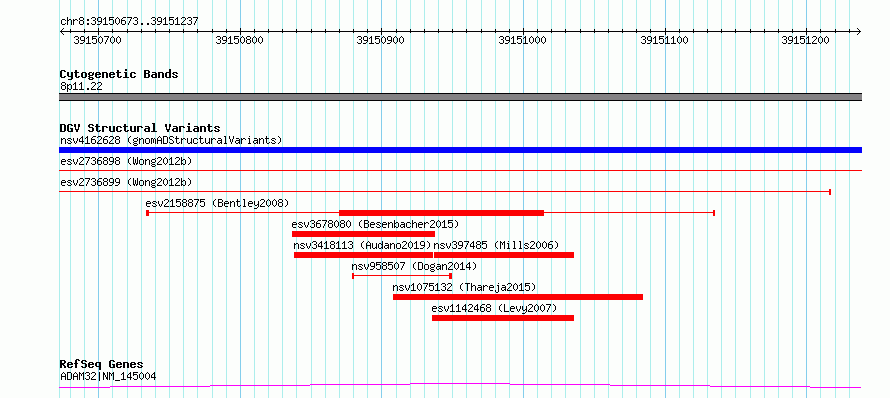Viewport: 890px width, 398px height.
Task: Click the red bar under nsv397485
Action: [504, 255]
